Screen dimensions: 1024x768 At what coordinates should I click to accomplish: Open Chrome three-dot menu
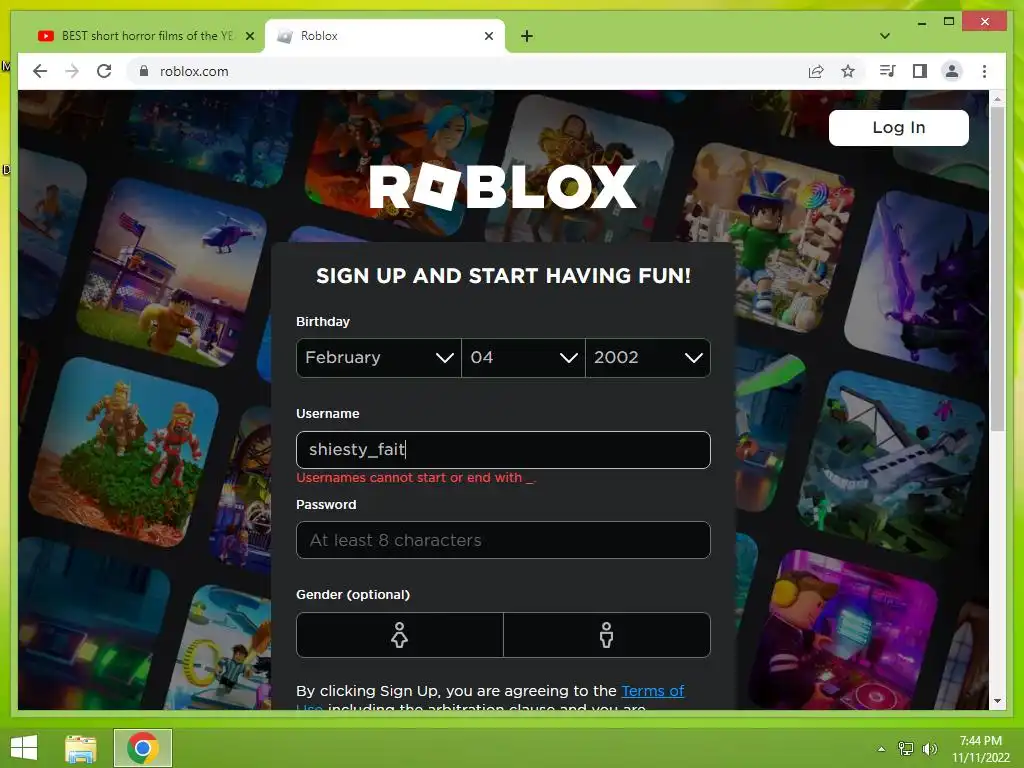click(x=984, y=71)
